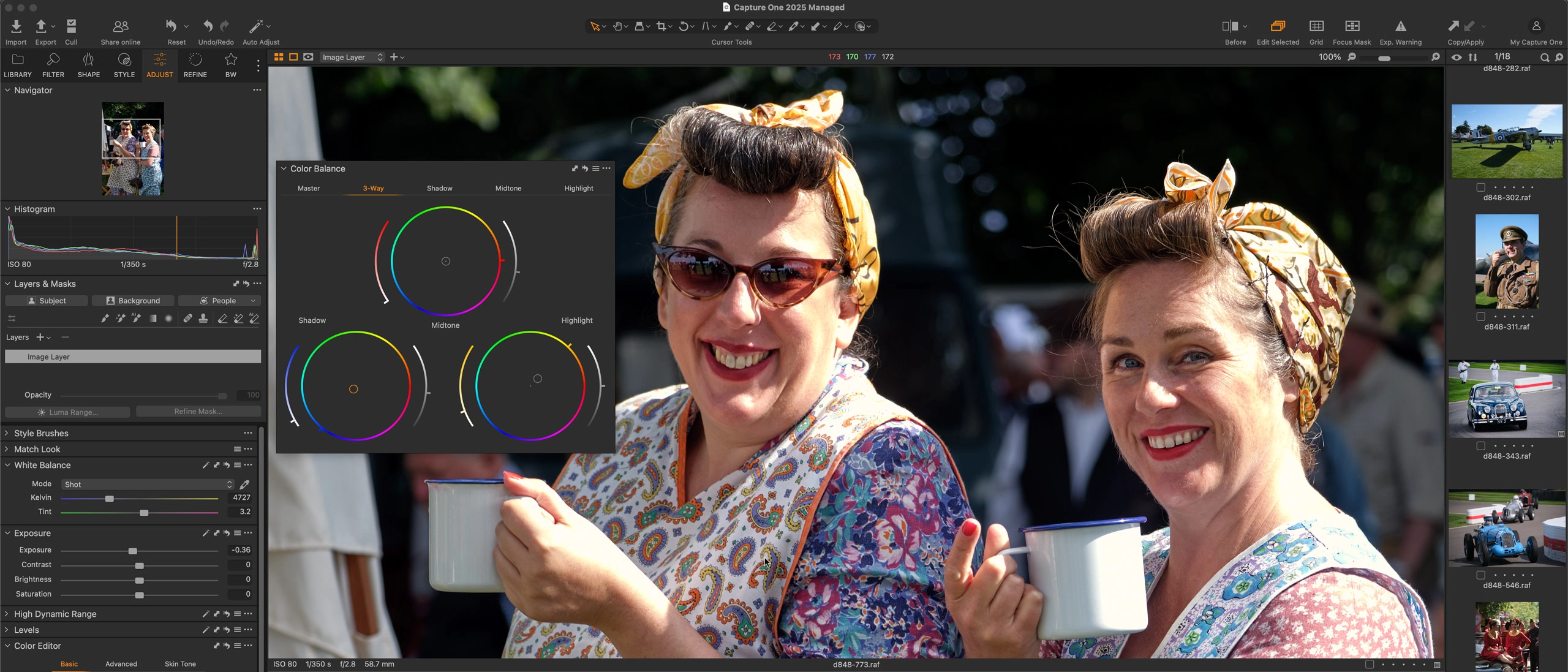Click the Background mask button
1568x672 pixels.
[x=133, y=301]
